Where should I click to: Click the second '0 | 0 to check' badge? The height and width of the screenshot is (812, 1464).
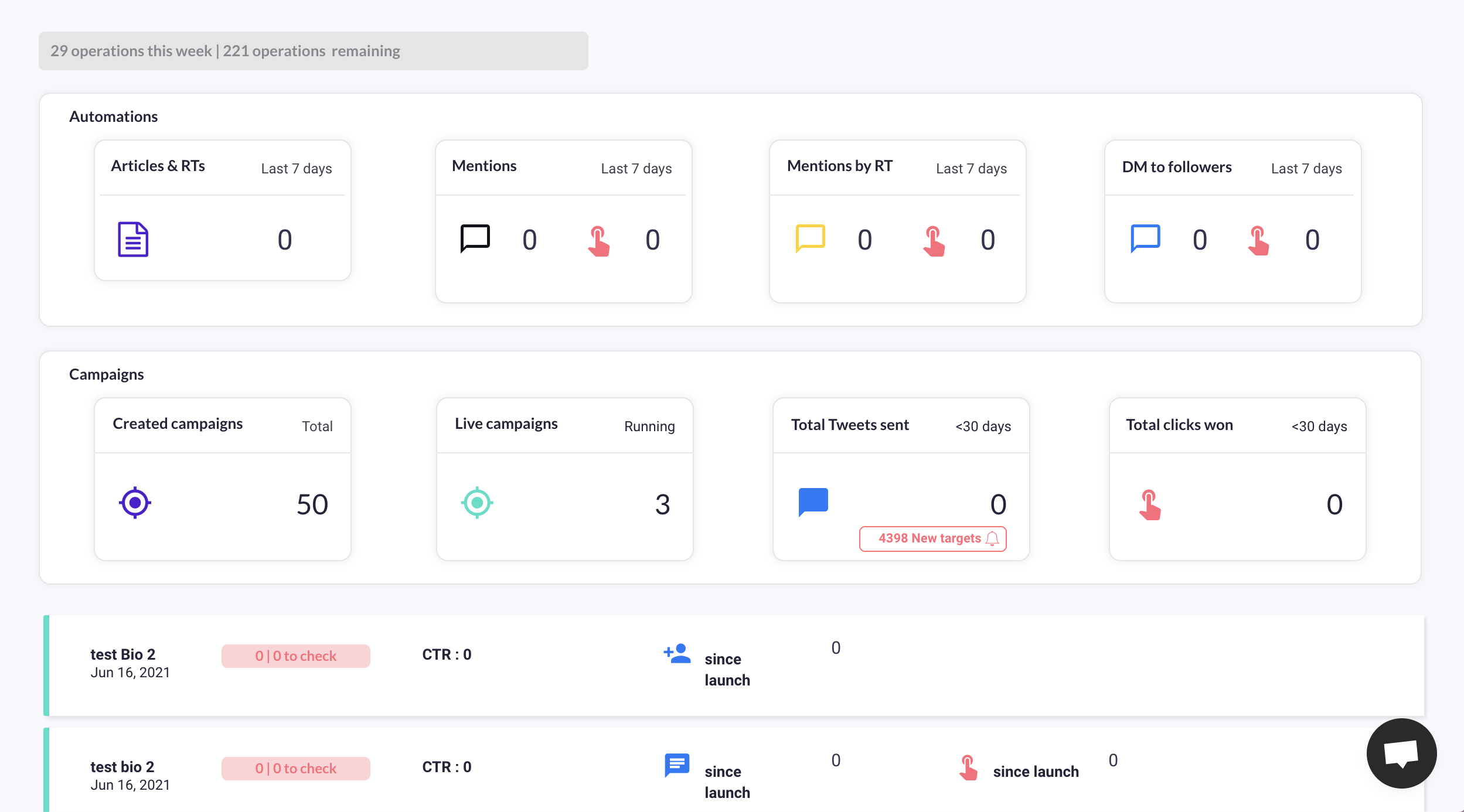295,768
